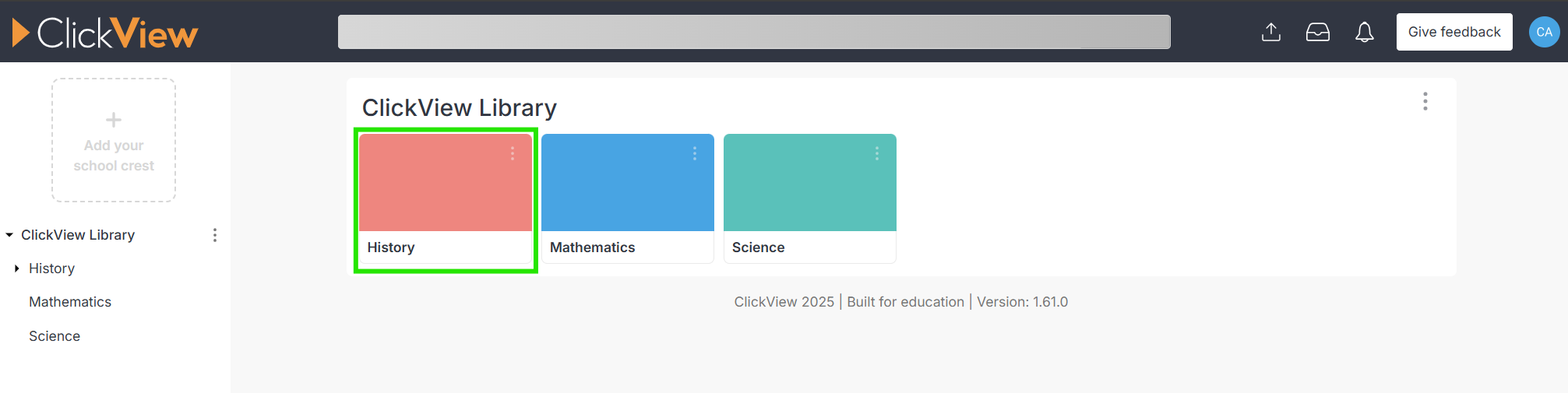The width and height of the screenshot is (1568, 393).
Task: Select Science in the sidebar tree
Action: point(55,336)
